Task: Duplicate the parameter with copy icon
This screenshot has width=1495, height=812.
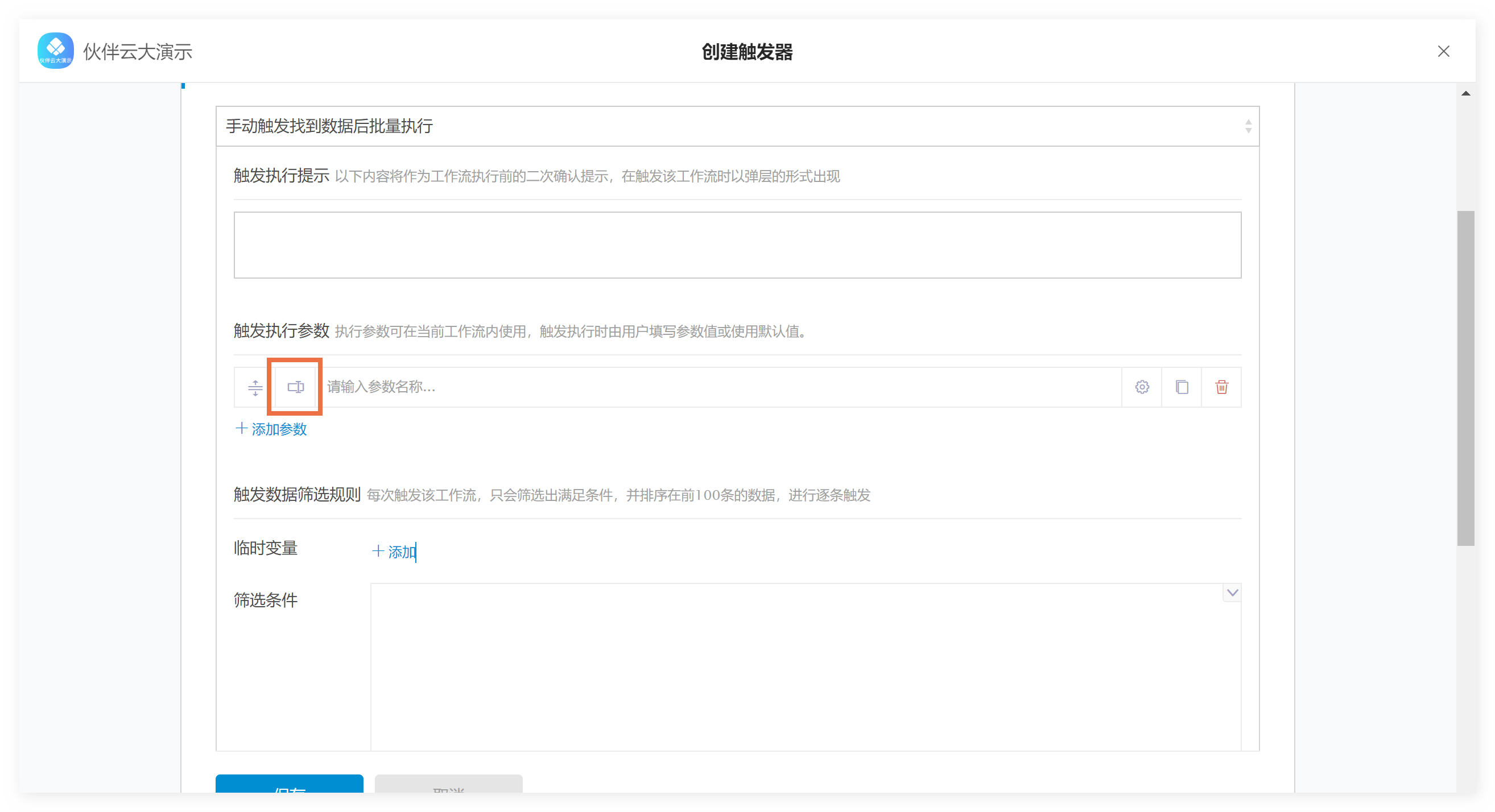Action: [1182, 387]
